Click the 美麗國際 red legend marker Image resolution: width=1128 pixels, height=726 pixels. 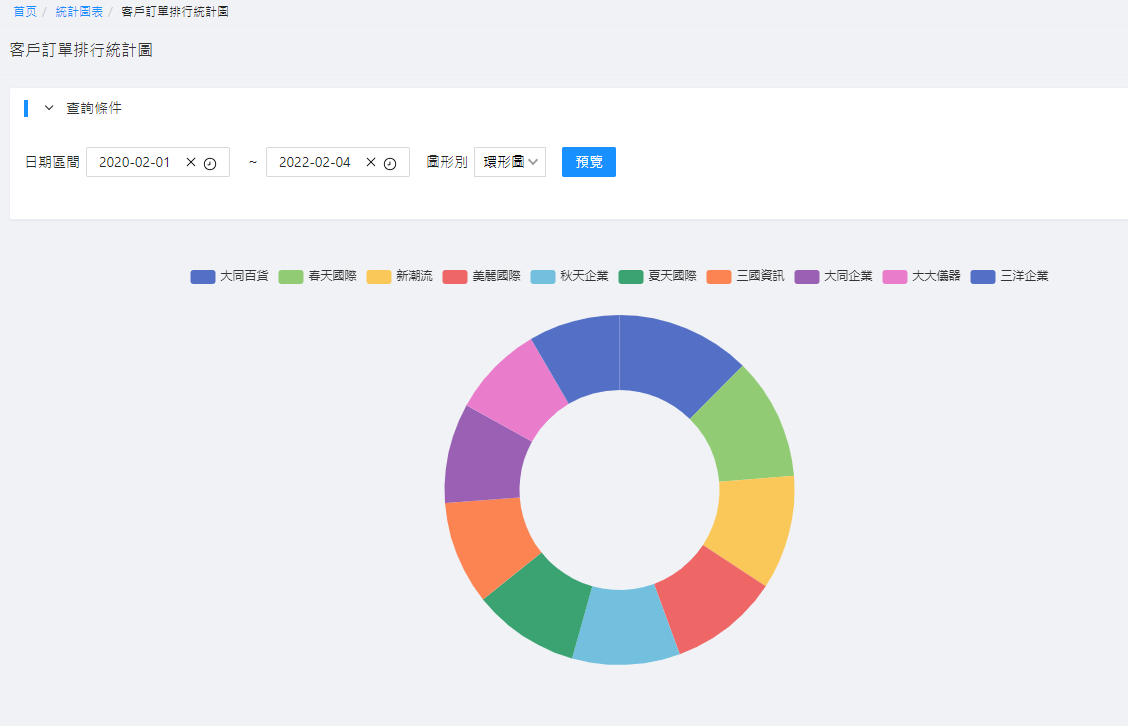click(455, 276)
